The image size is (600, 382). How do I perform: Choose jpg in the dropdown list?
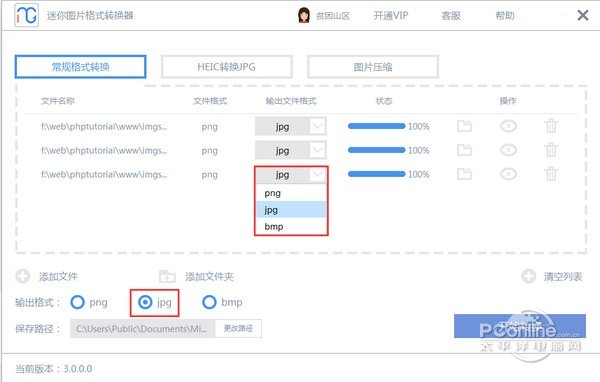(x=291, y=210)
